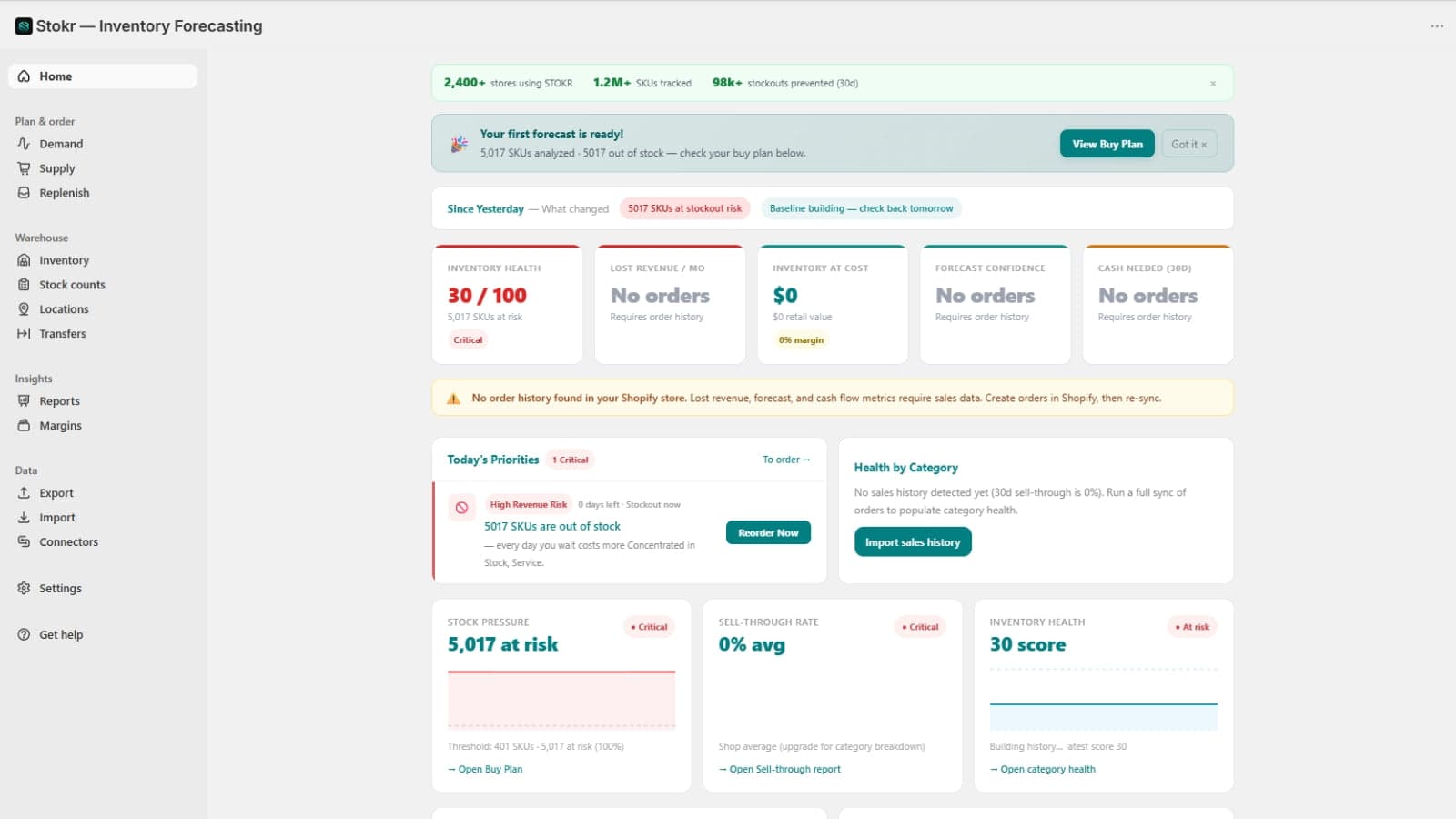The height and width of the screenshot is (819, 1456).
Task: Click 1 Critical badge in Today's Priorities
Action: (571, 460)
